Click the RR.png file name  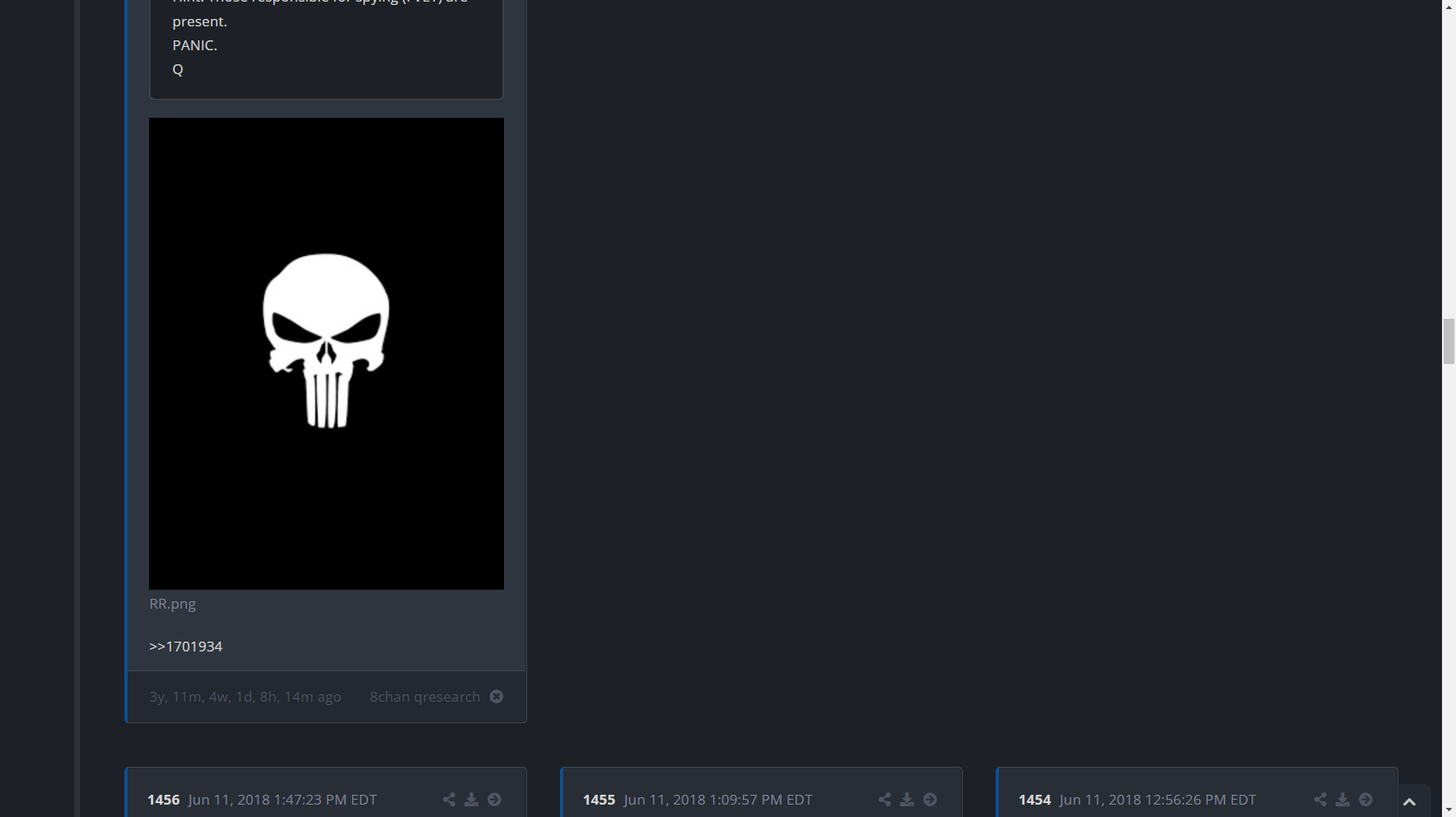[172, 604]
